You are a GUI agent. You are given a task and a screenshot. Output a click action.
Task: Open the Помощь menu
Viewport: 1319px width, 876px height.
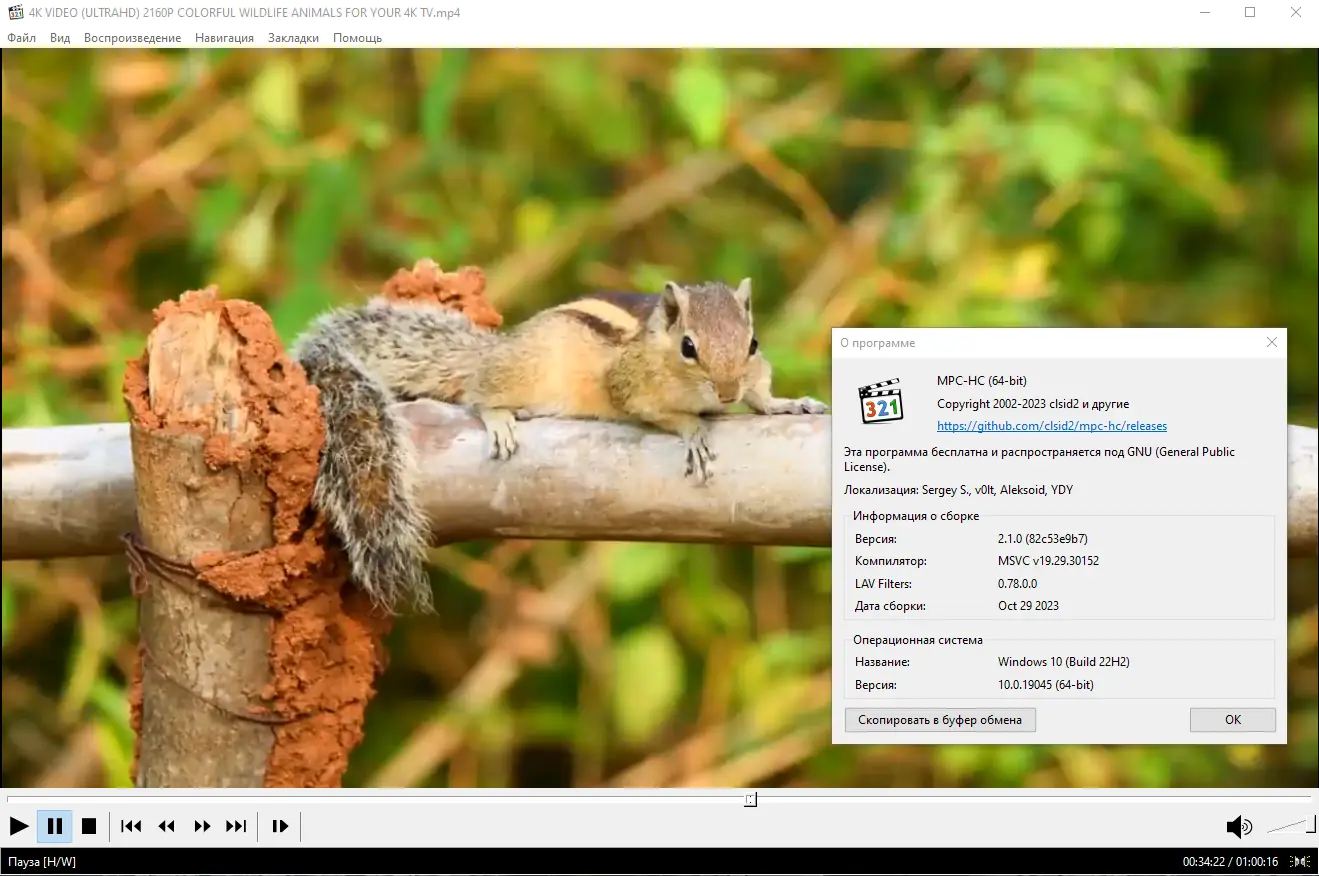358,38
